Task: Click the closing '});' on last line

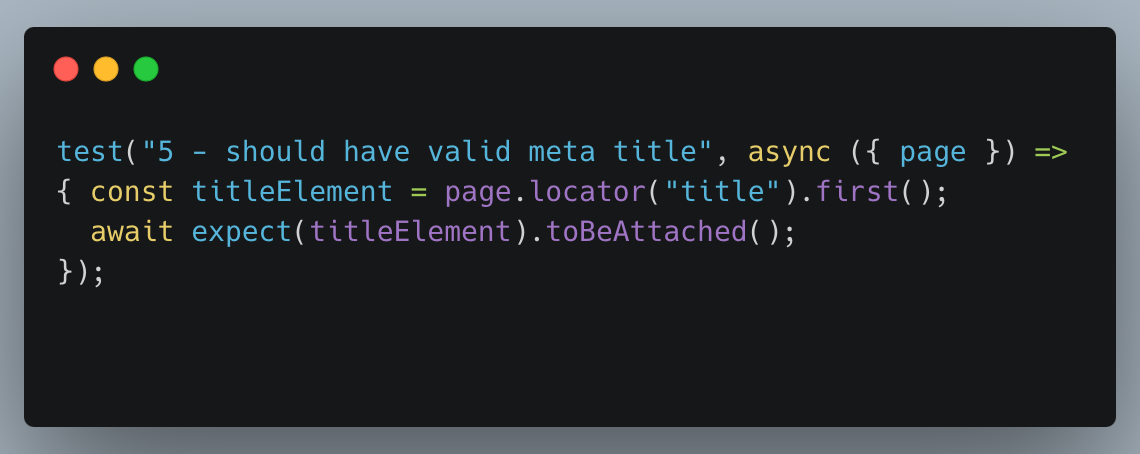Action: coord(81,272)
